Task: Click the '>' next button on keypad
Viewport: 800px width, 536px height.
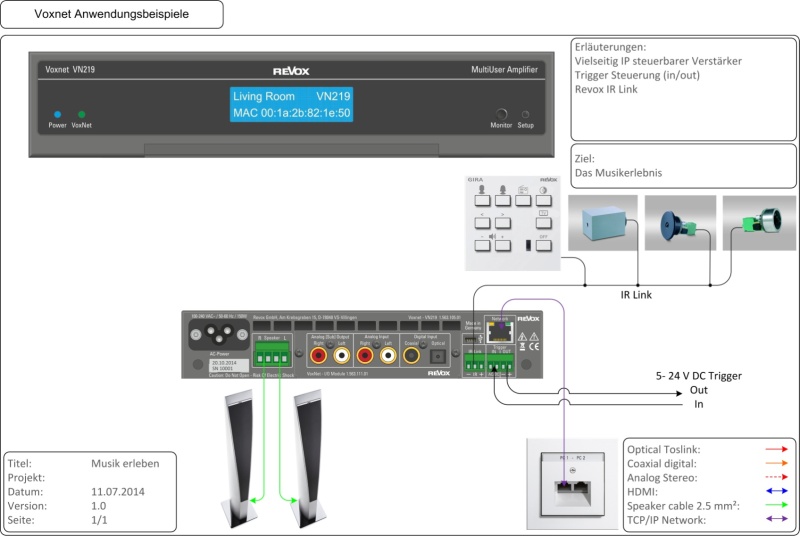Action: coord(503,222)
